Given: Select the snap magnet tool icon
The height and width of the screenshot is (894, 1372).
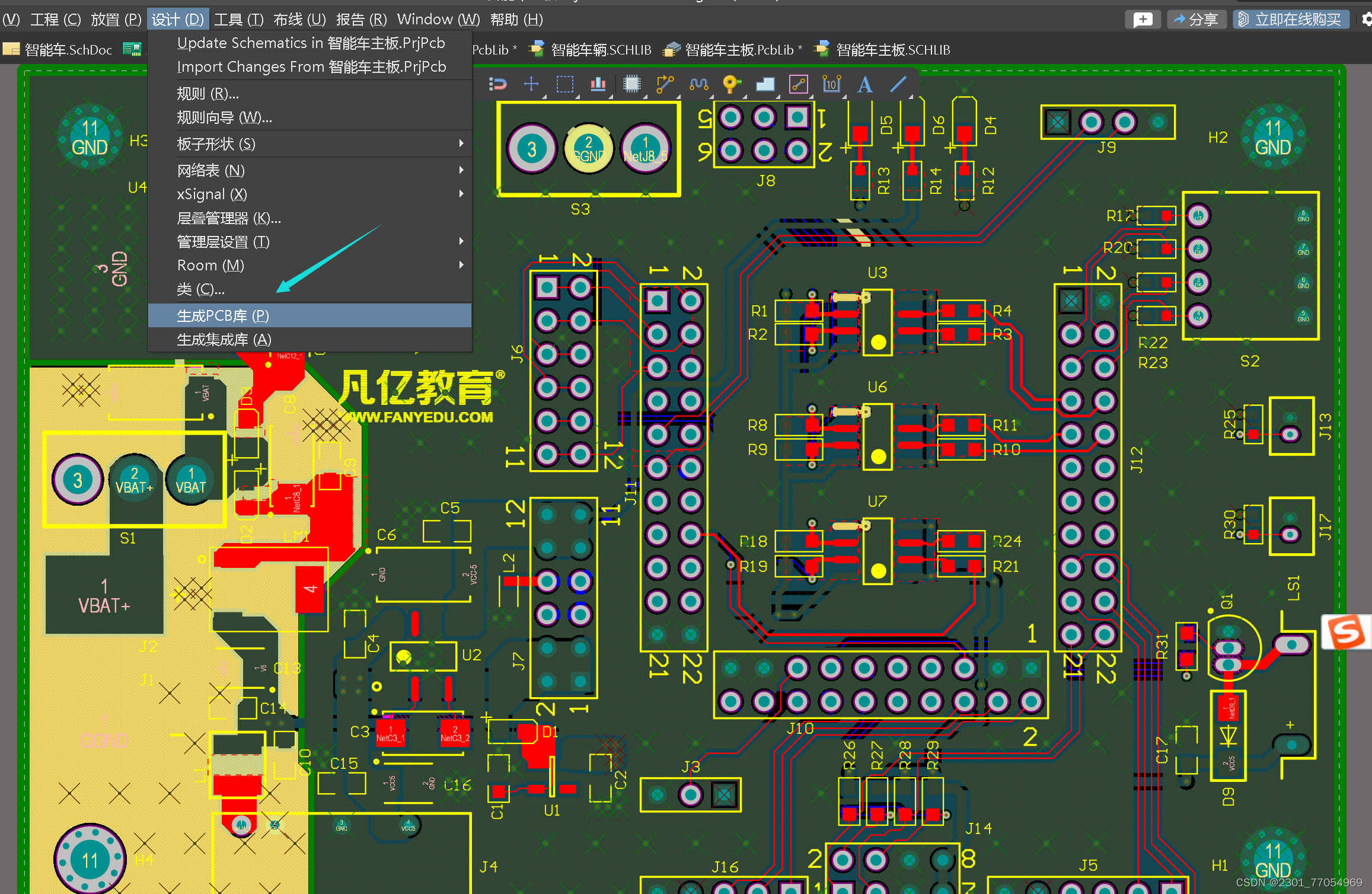Looking at the screenshot, I should (497, 84).
